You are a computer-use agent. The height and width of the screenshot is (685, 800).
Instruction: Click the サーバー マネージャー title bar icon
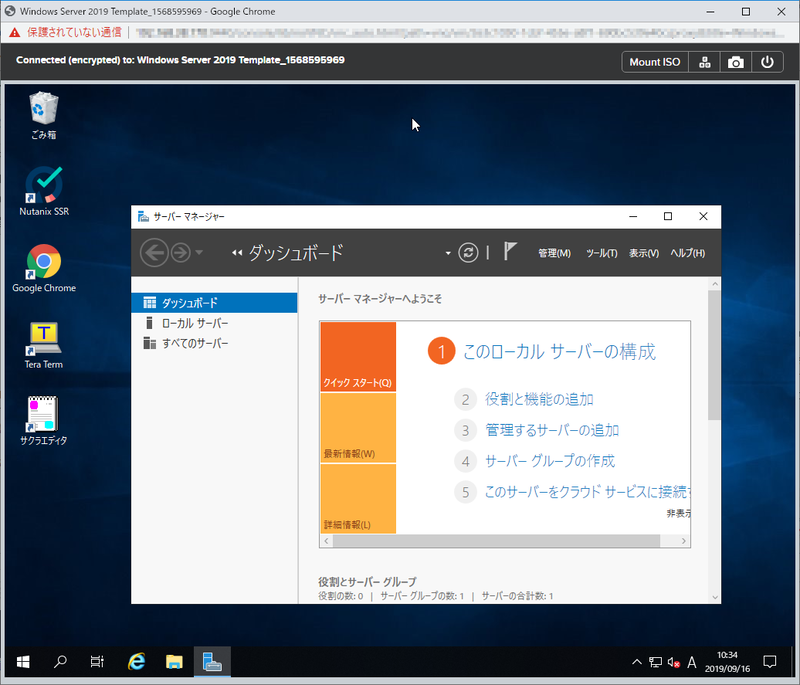tap(143, 217)
